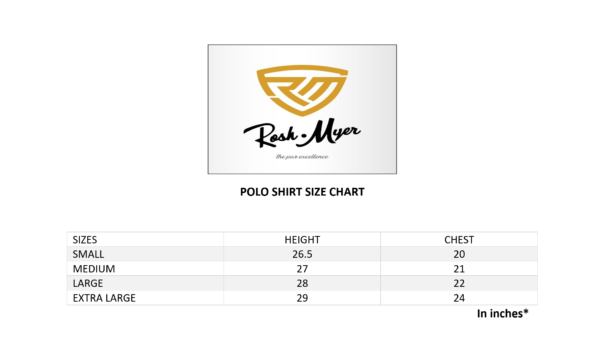Viewport: 600px width, 362px height.
Task: Select the SMALL size row label
Action: tap(88, 254)
